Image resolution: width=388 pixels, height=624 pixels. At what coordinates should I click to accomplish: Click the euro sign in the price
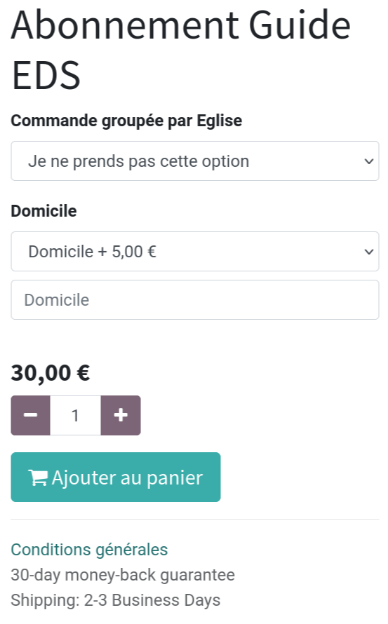point(83,373)
